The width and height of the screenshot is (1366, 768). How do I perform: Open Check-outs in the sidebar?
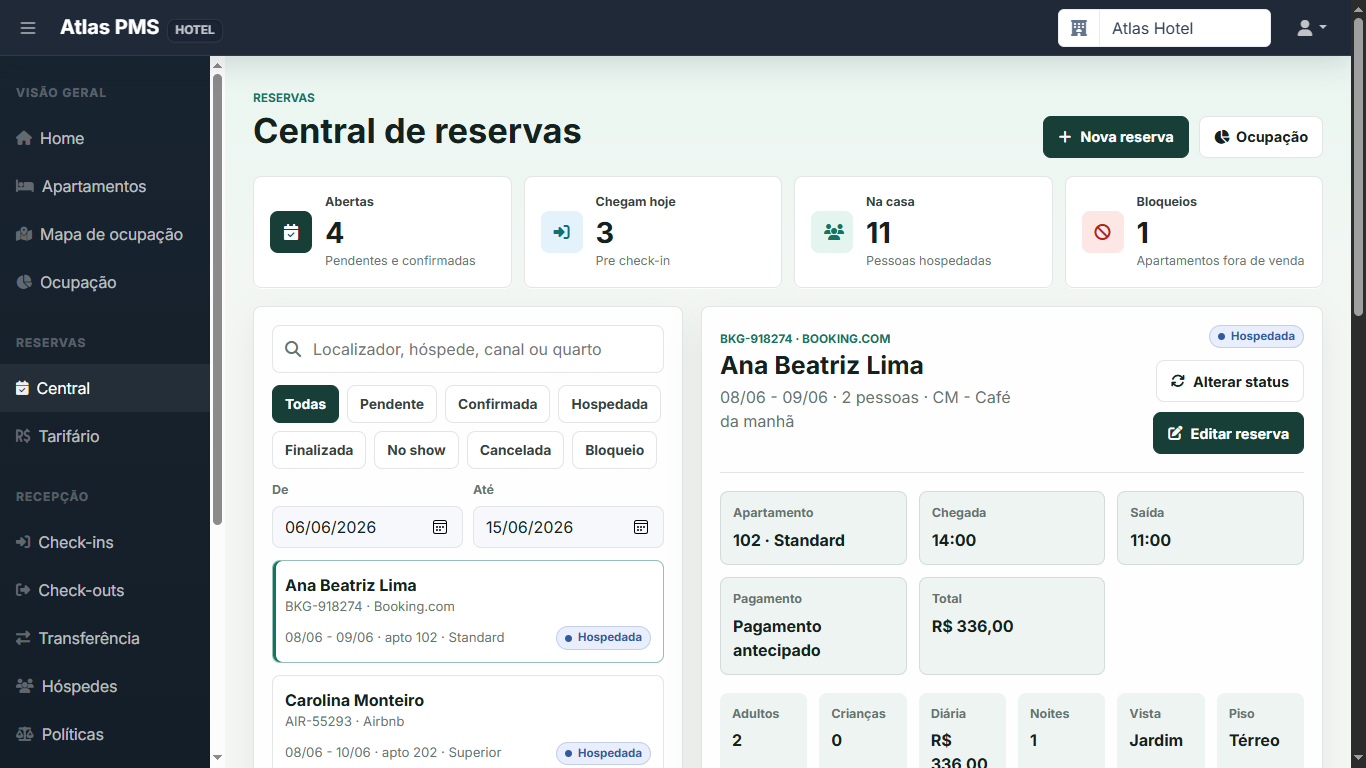(105, 590)
